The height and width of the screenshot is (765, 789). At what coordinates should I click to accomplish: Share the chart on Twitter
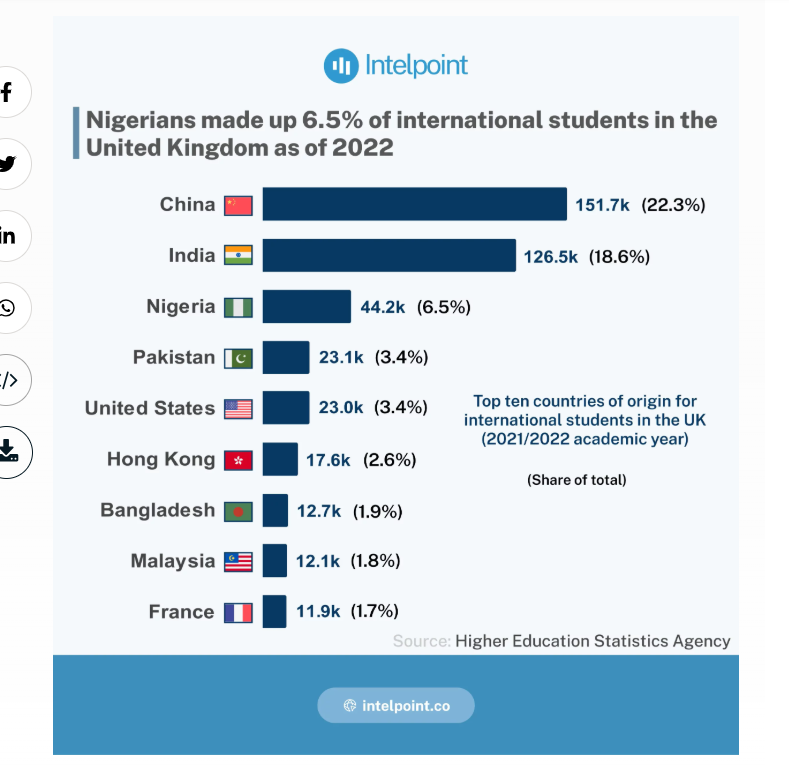point(8,165)
